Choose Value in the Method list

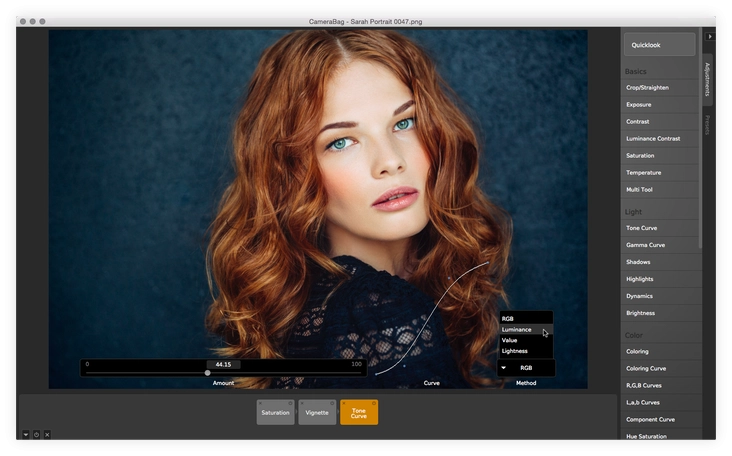coord(526,340)
